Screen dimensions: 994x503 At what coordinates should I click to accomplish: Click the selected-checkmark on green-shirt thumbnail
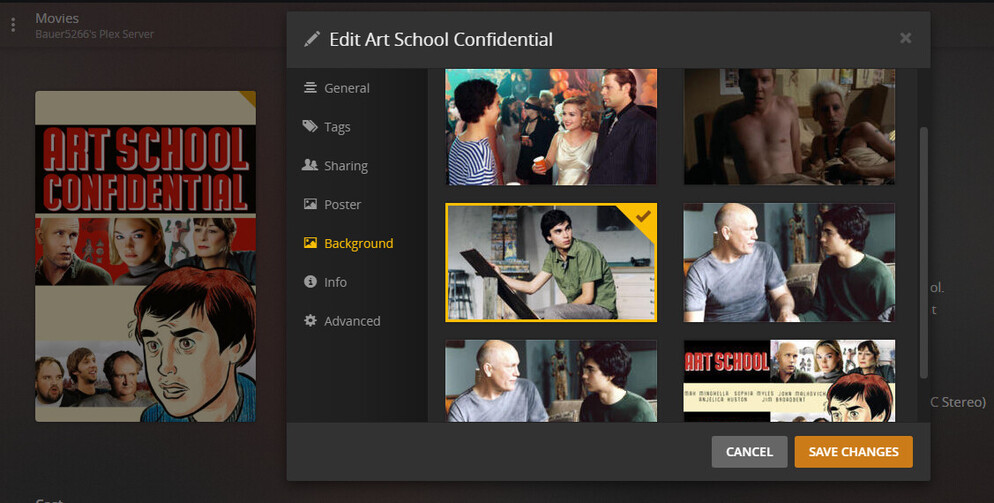tap(643, 216)
